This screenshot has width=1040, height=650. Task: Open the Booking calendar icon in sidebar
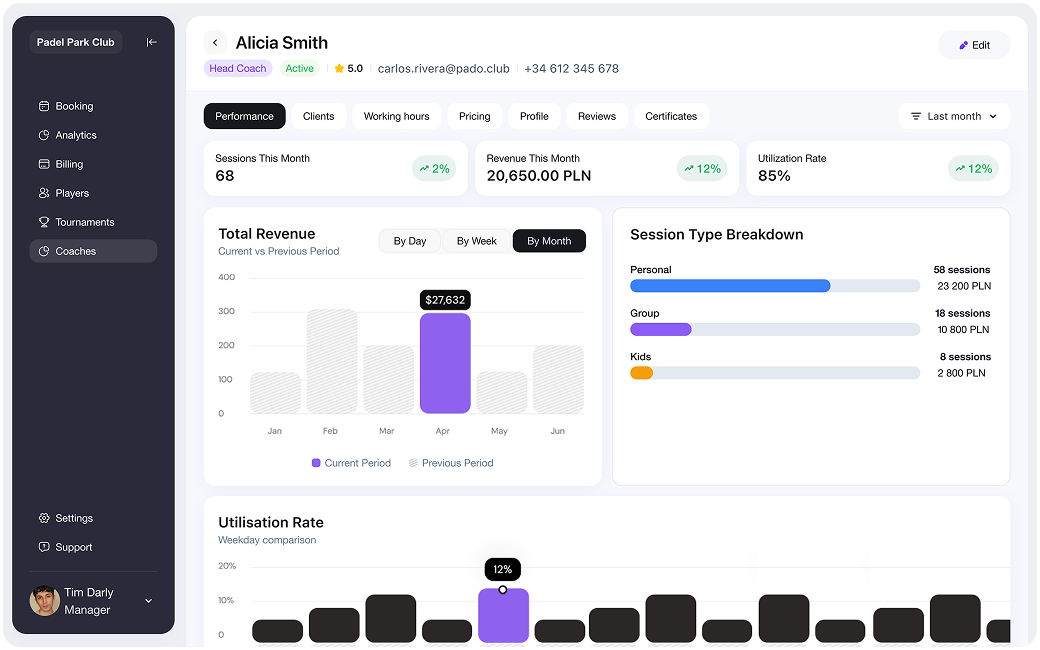tap(44, 106)
